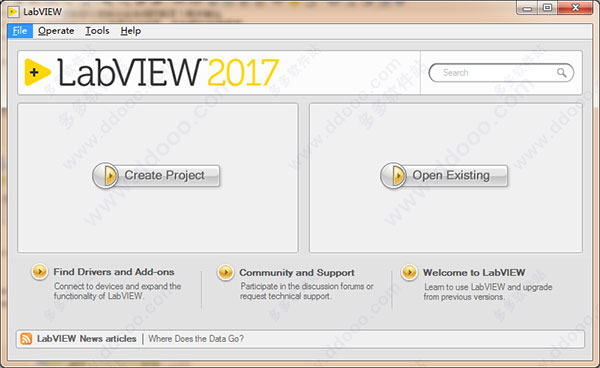Click the Create Project button
Image resolution: width=600 pixels, height=368 pixels.
point(156,176)
